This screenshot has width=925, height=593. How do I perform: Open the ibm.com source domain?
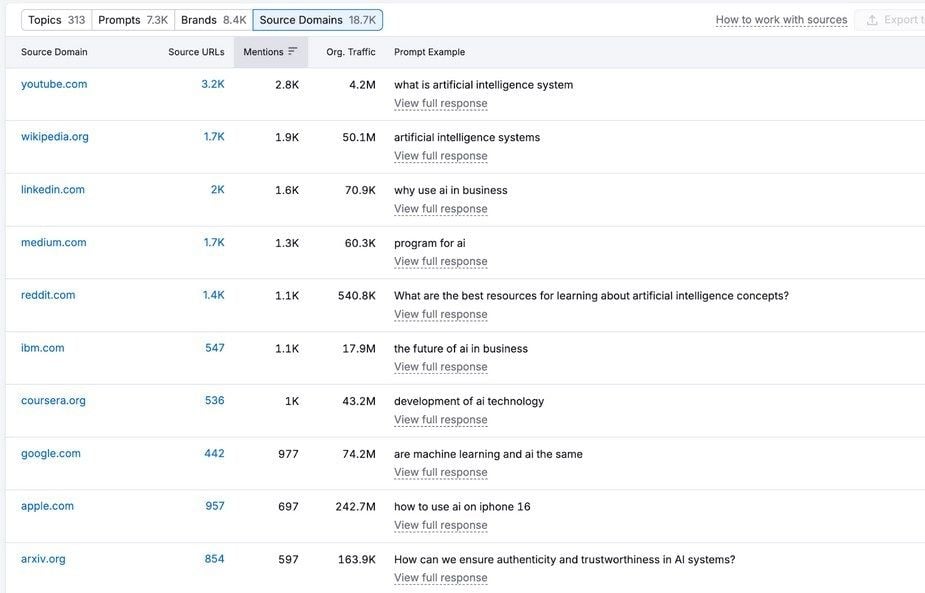(x=41, y=347)
